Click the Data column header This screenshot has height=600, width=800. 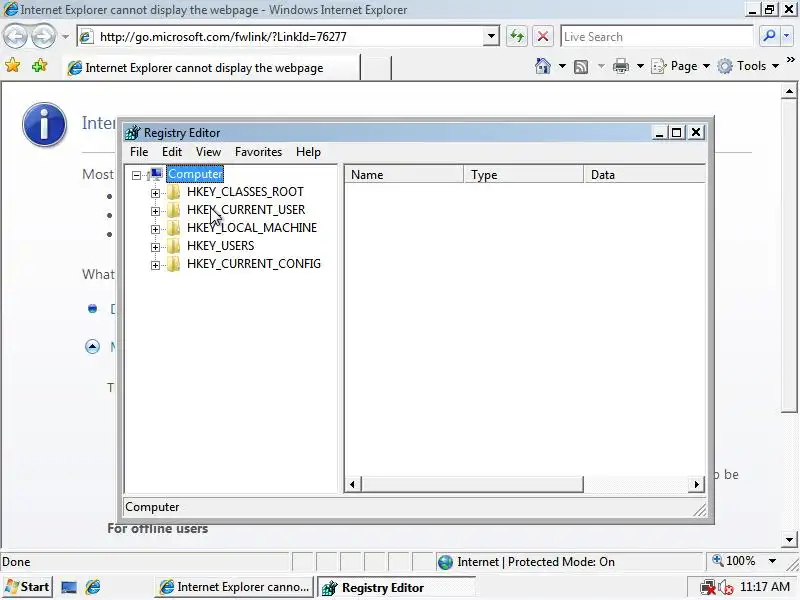pyautogui.click(x=645, y=174)
